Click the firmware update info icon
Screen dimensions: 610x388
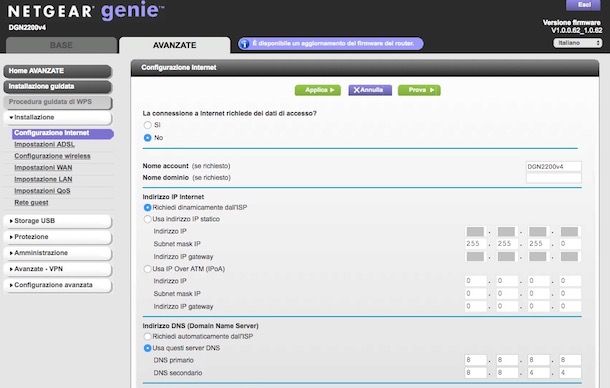(x=244, y=44)
